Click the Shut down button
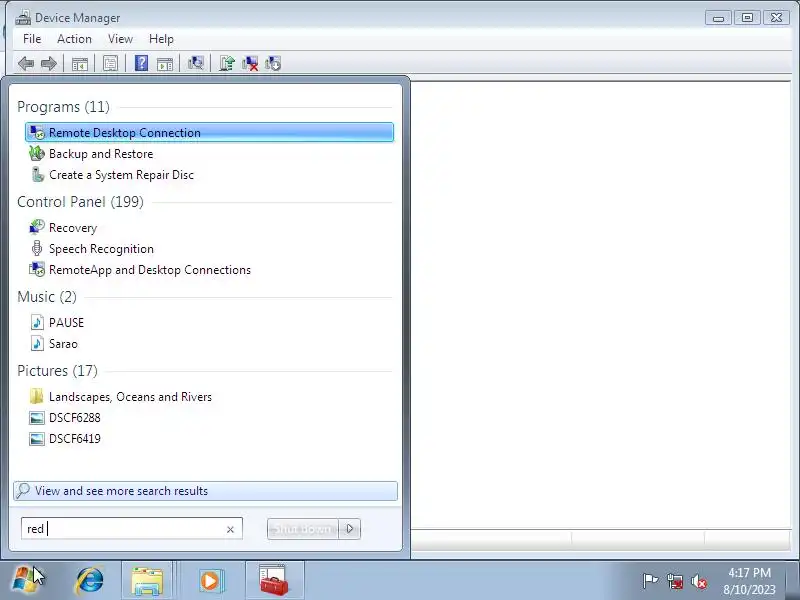Image resolution: width=800 pixels, height=600 pixels. [303, 529]
